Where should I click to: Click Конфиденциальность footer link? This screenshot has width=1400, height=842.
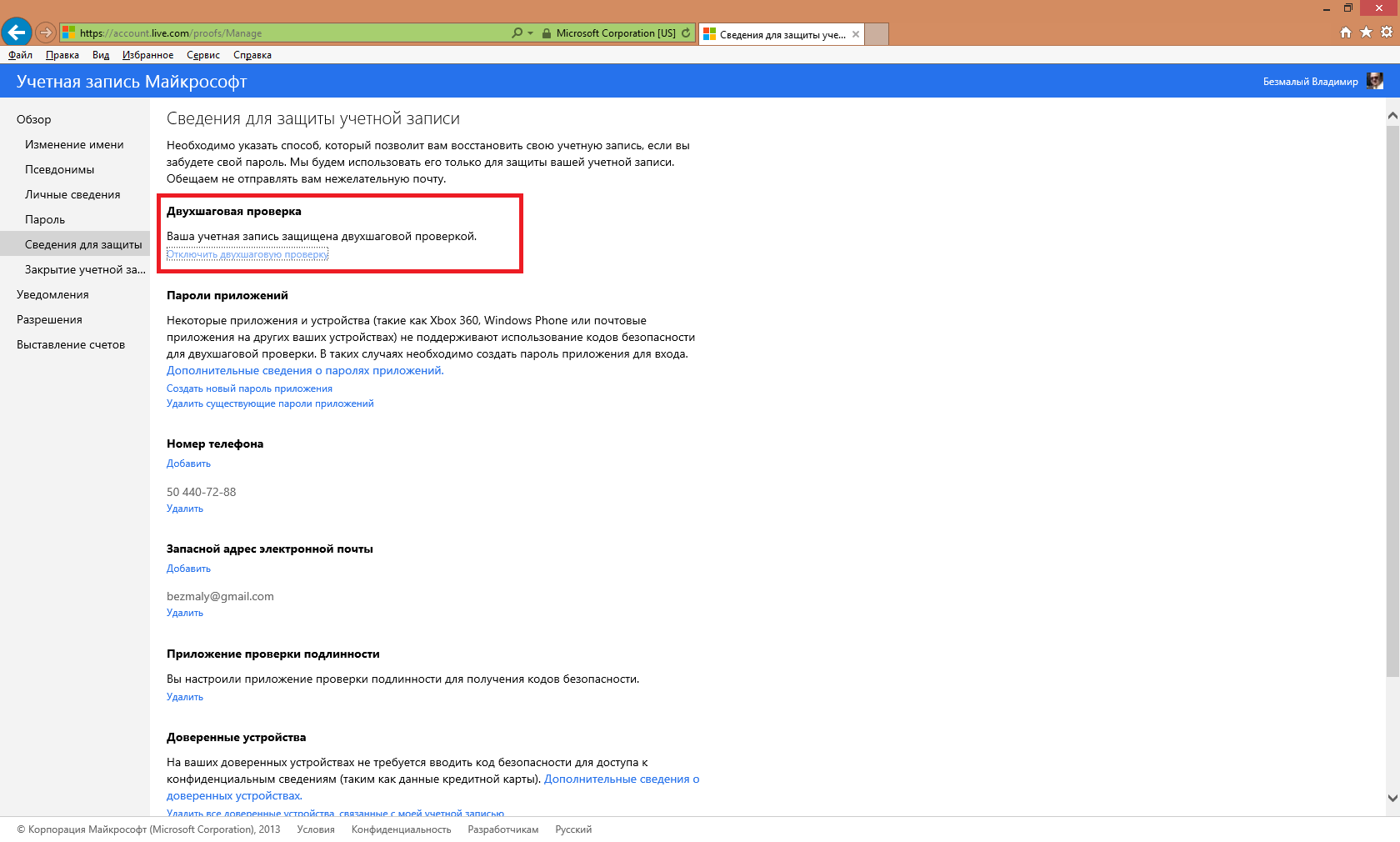(x=401, y=829)
